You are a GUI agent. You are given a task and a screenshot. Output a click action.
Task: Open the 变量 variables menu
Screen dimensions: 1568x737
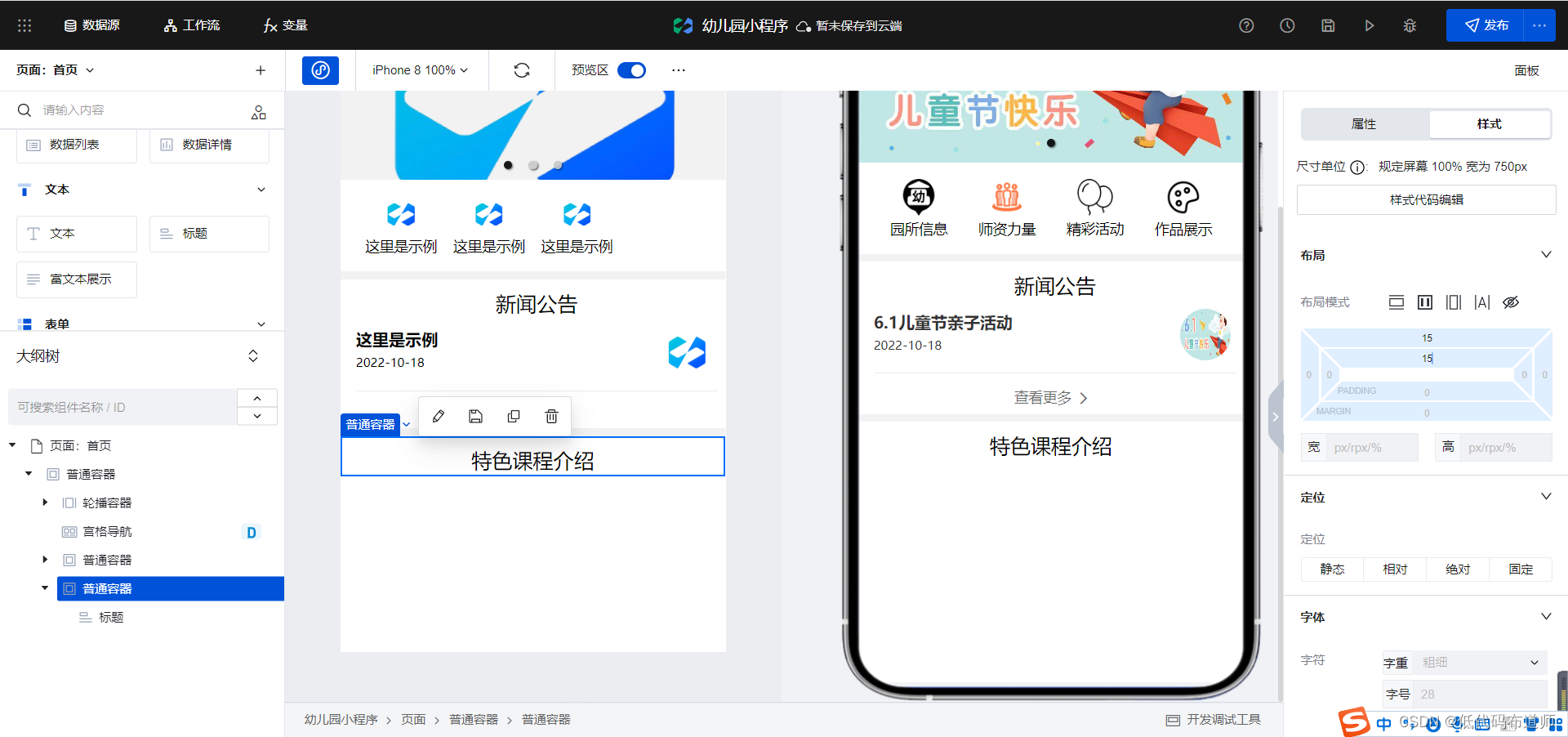point(285,25)
